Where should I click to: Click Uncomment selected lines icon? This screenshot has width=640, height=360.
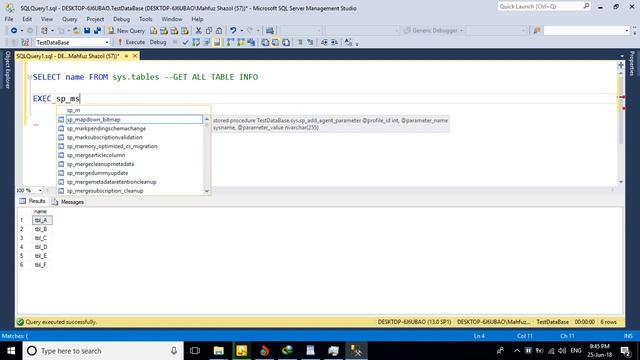click(310, 42)
